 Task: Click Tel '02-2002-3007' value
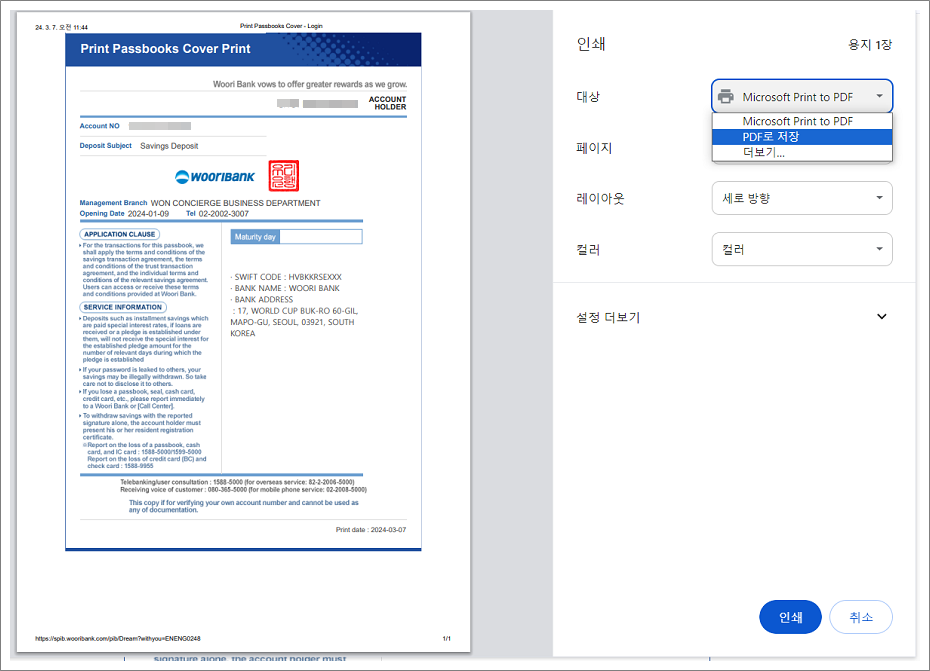(224, 214)
